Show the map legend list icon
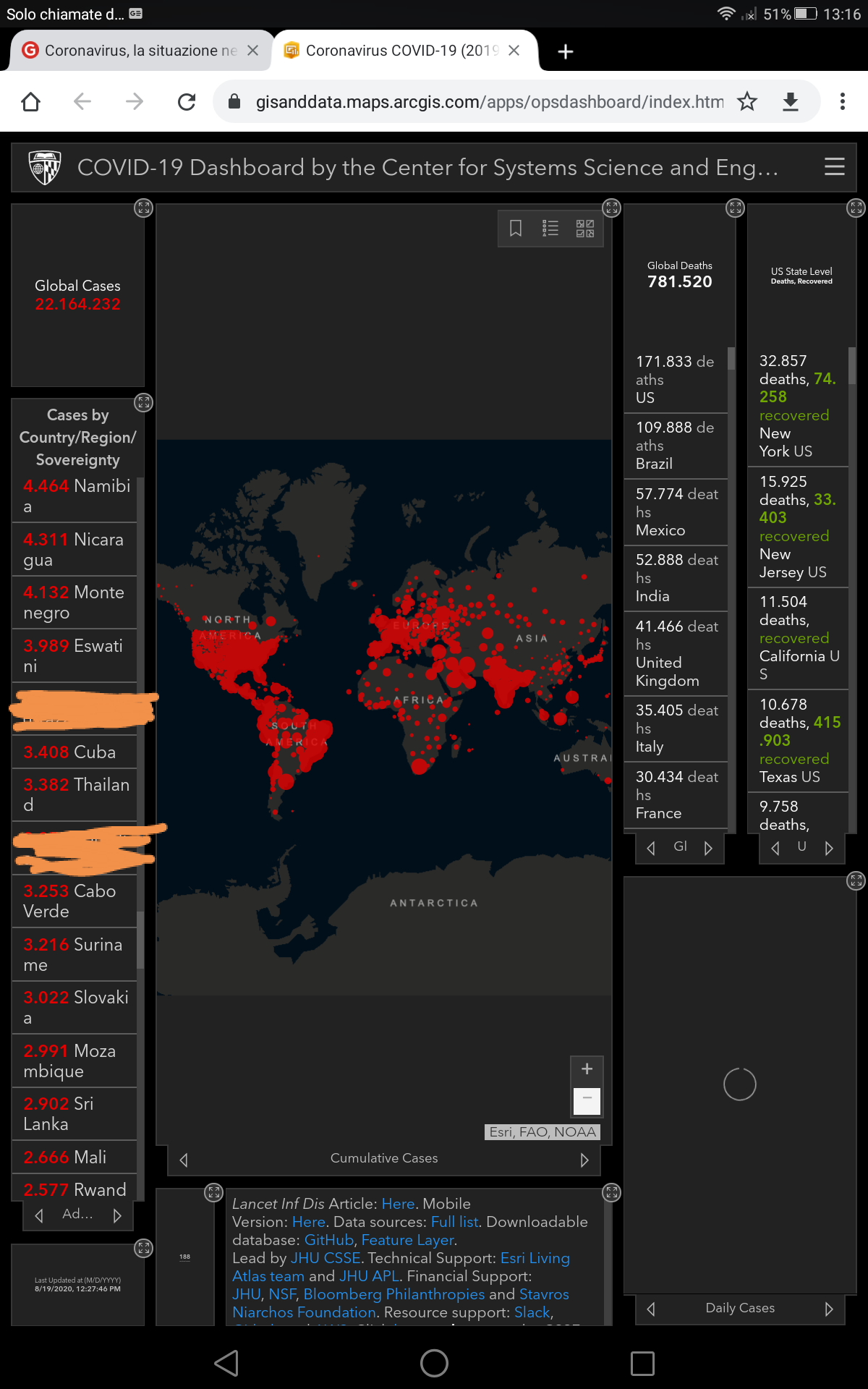Screen dimensions: 868x1389 (550, 229)
